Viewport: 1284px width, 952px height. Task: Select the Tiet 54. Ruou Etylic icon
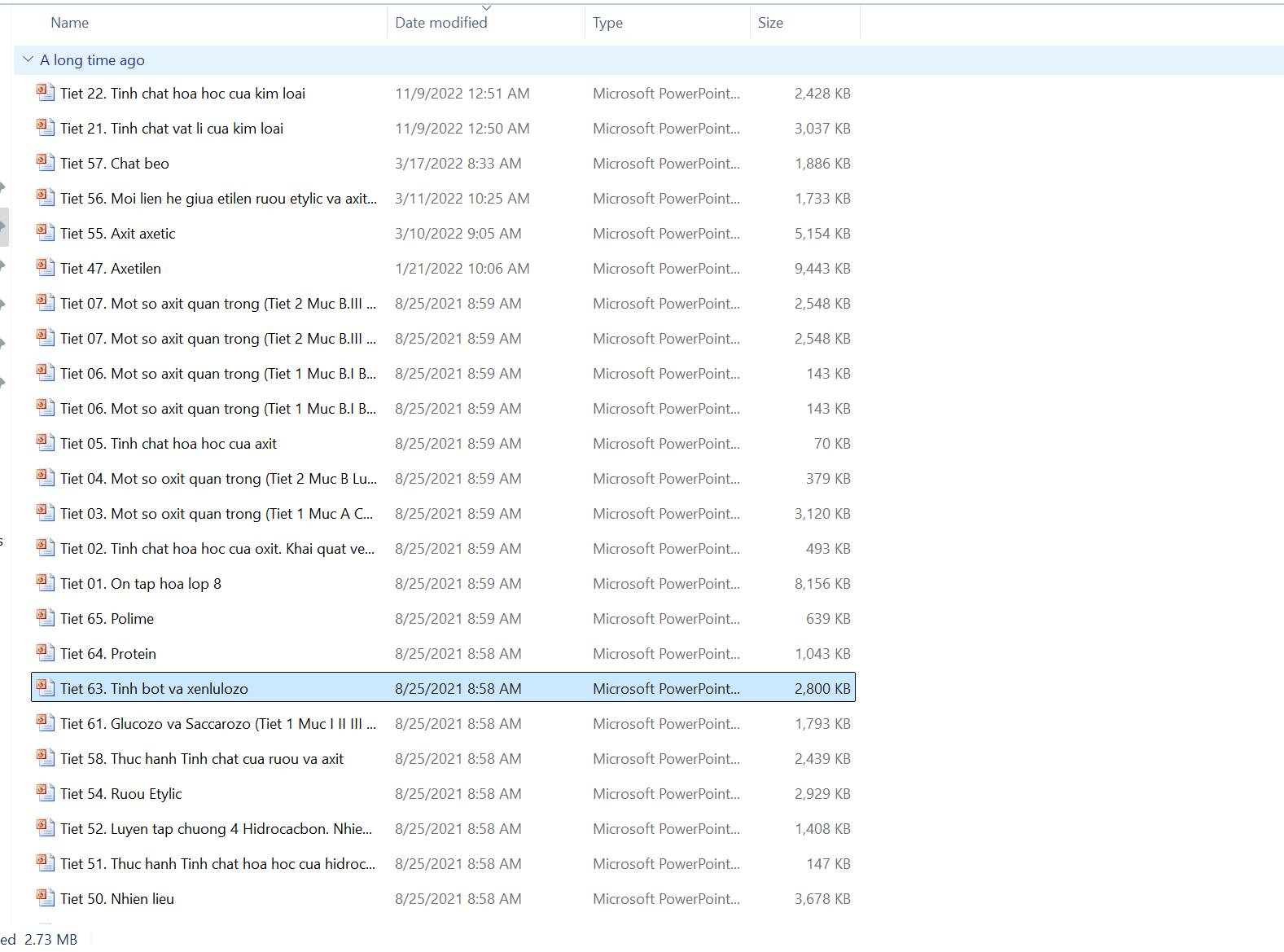[46, 792]
